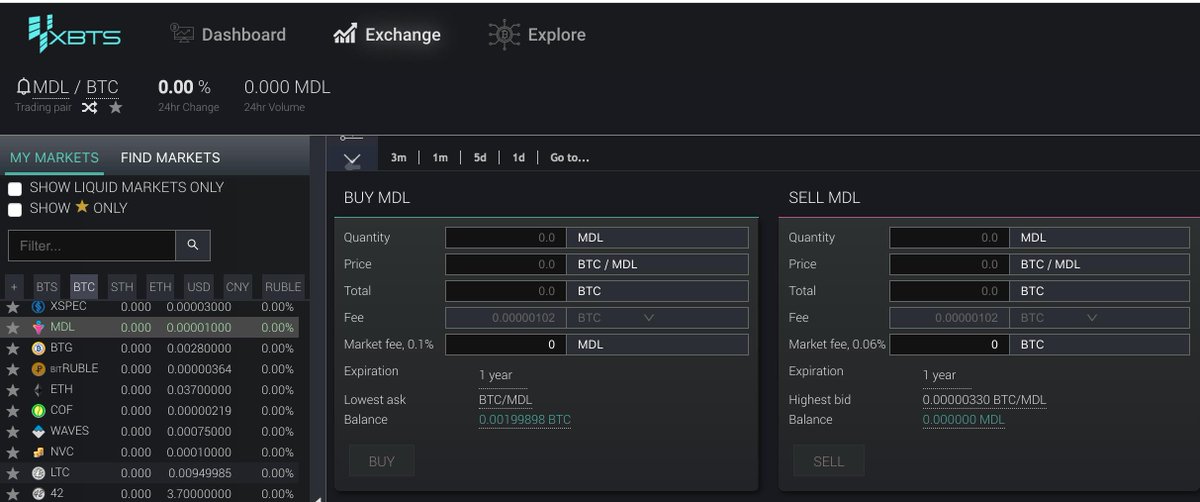The image size is (1200, 502).
Task: Select the ETH base market tab
Action: tap(160, 287)
